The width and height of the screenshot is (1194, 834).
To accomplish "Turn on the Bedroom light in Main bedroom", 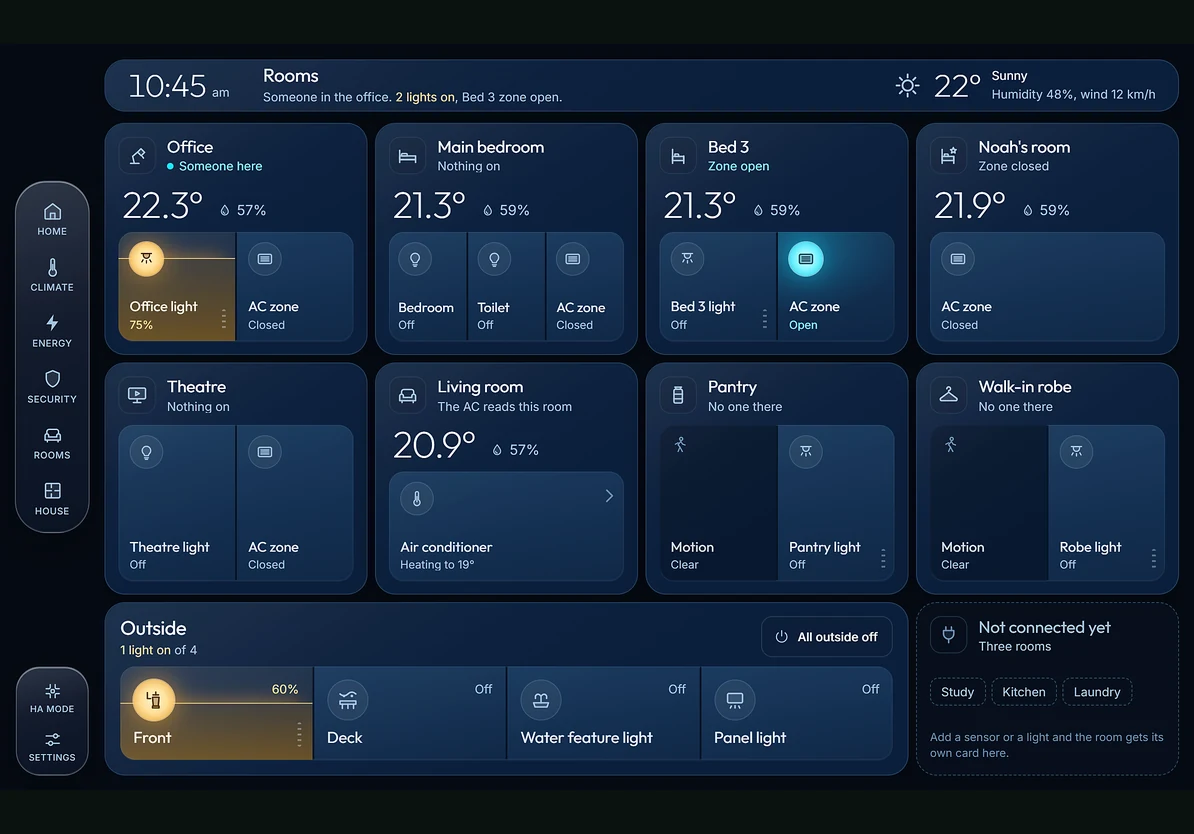I will coord(428,286).
